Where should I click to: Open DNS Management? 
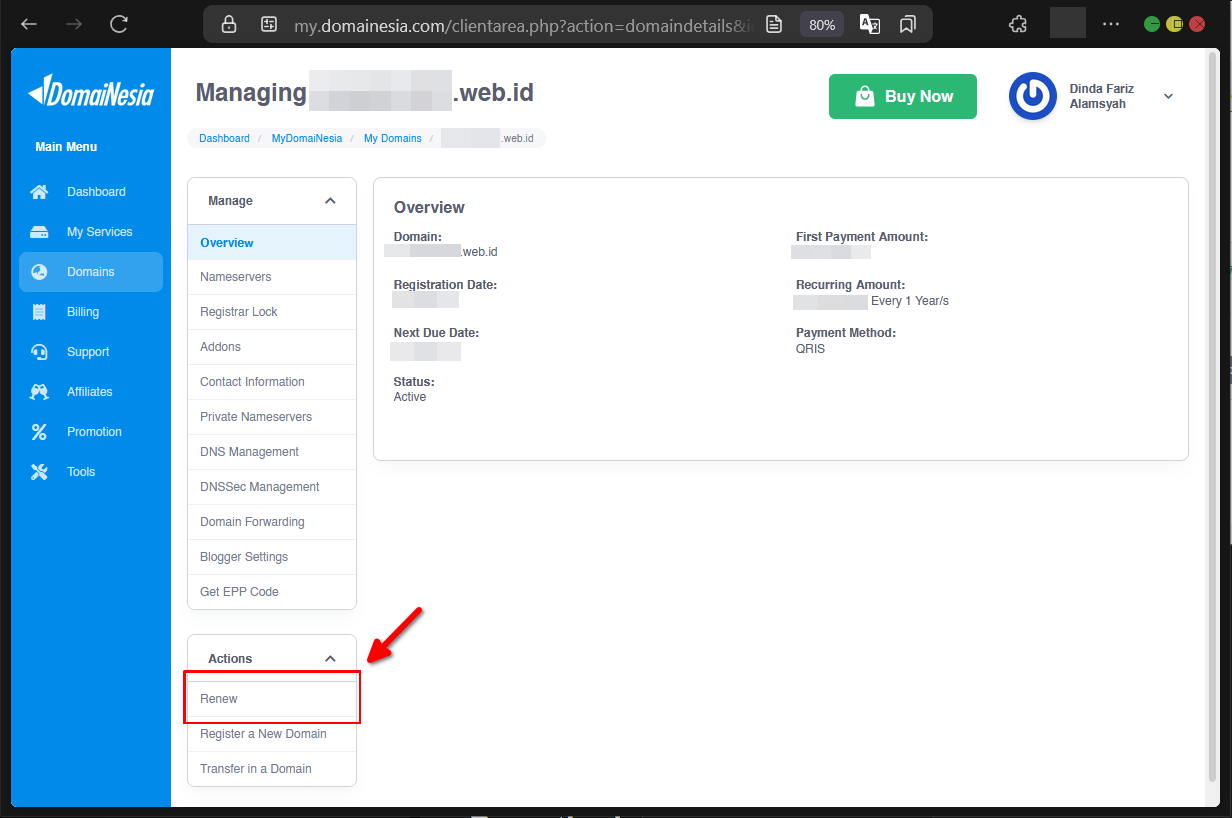click(272, 452)
